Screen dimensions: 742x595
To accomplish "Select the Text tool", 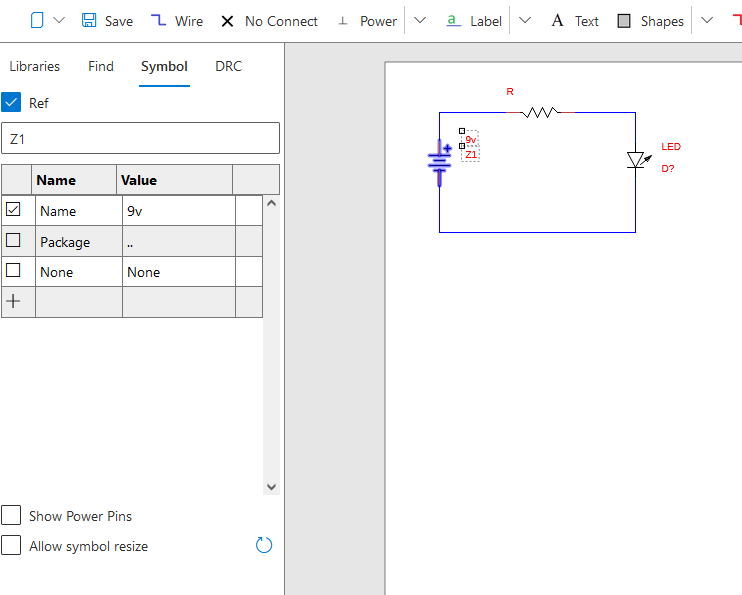I will [x=557, y=21].
